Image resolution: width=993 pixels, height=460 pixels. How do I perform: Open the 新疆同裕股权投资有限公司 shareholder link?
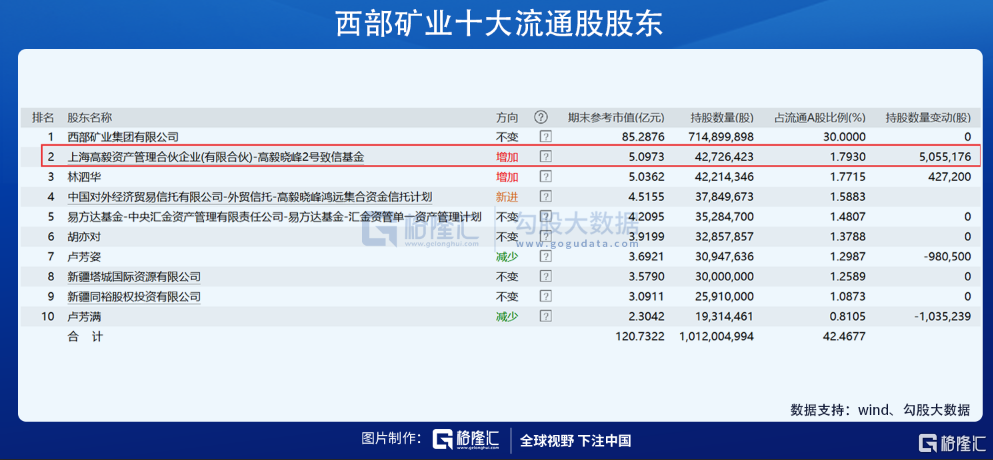tap(134, 297)
